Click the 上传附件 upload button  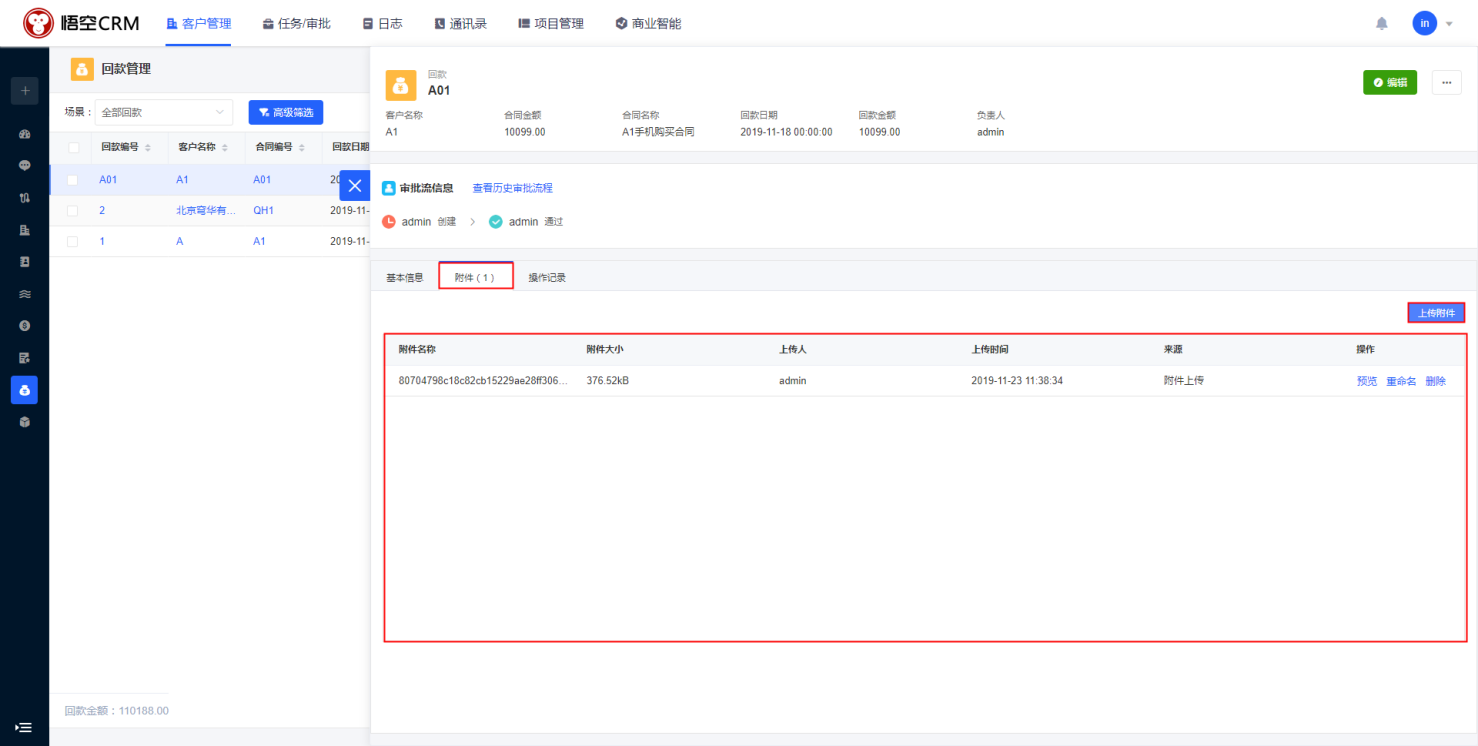pyautogui.click(x=1436, y=313)
